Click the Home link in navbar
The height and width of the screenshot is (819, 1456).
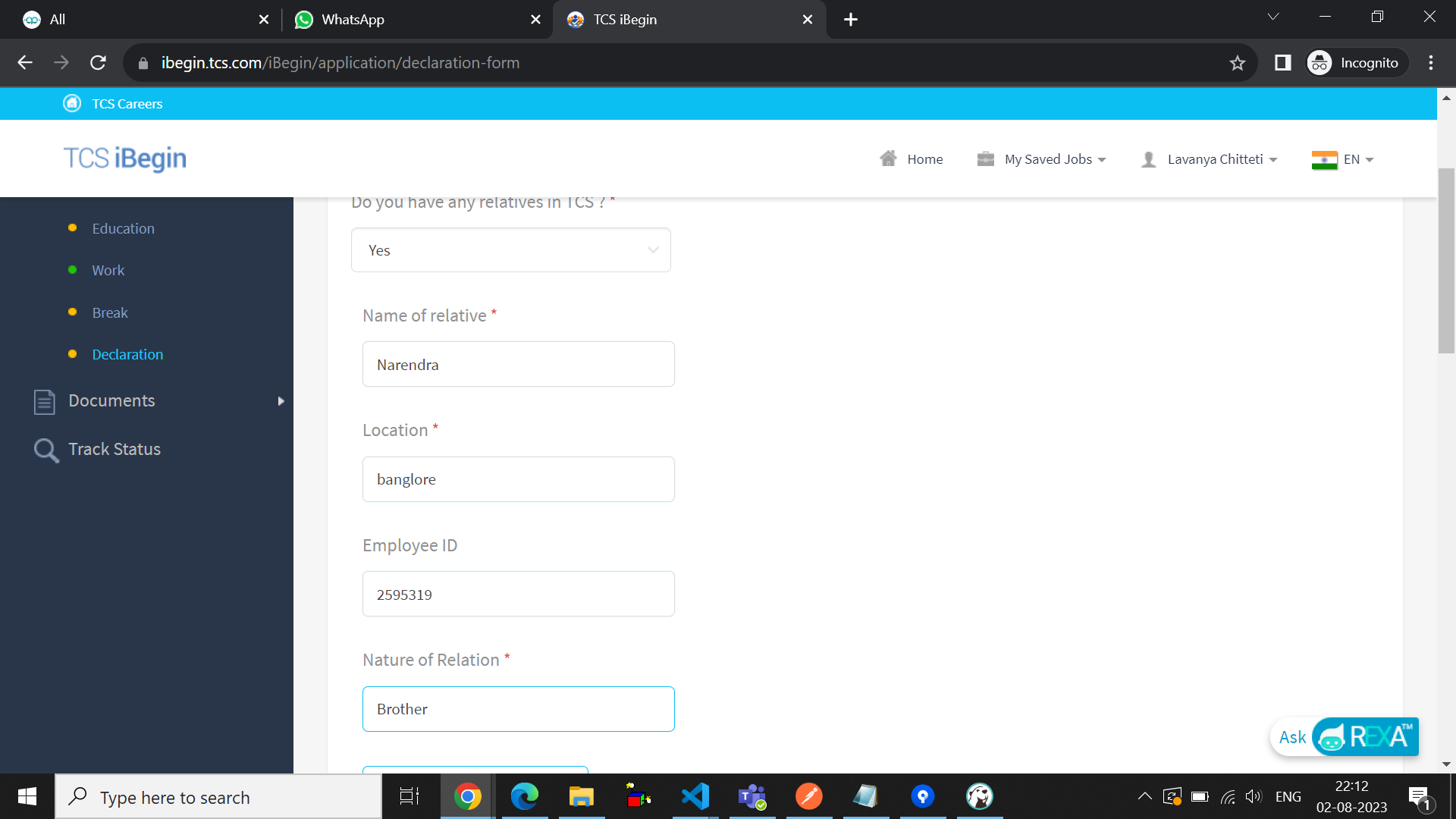point(925,159)
